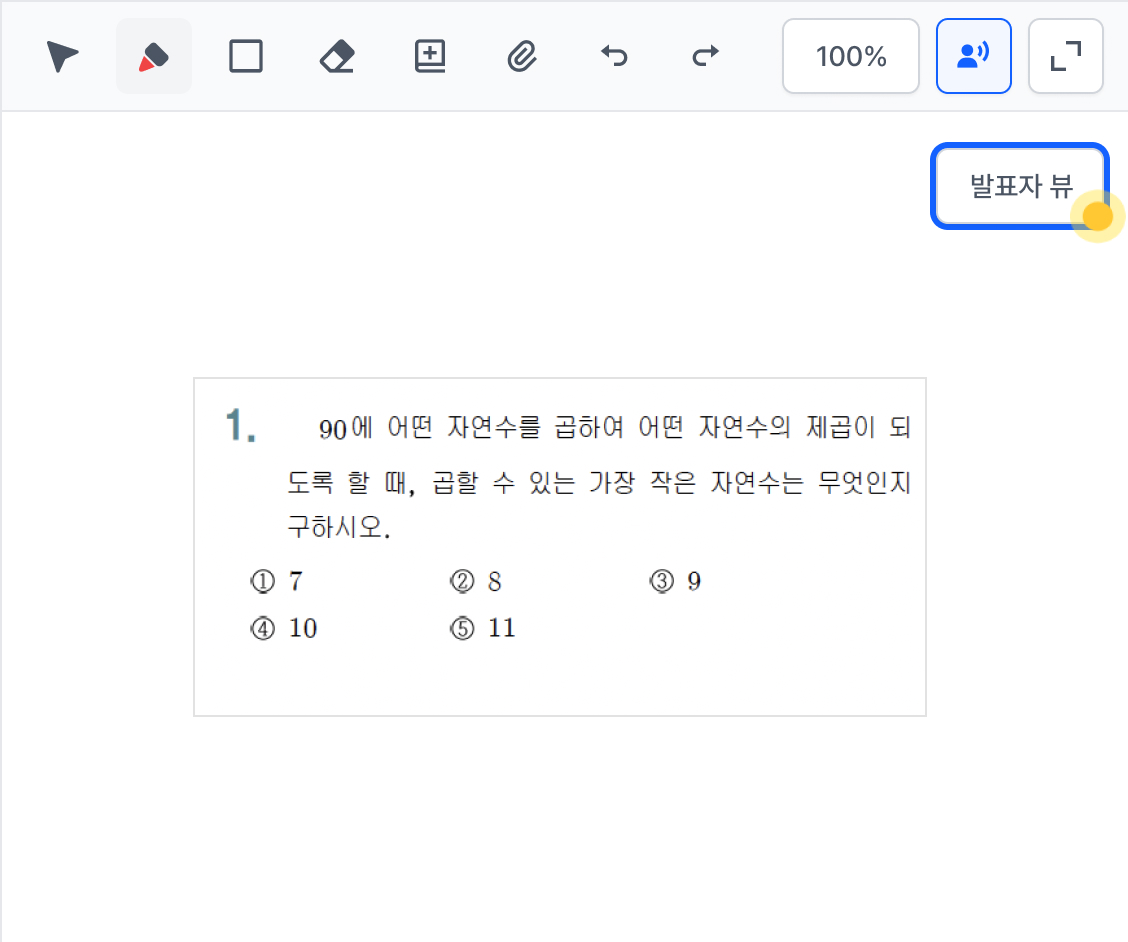Undo the last action
Image resolution: width=1128 pixels, height=942 pixels.
pos(614,56)
